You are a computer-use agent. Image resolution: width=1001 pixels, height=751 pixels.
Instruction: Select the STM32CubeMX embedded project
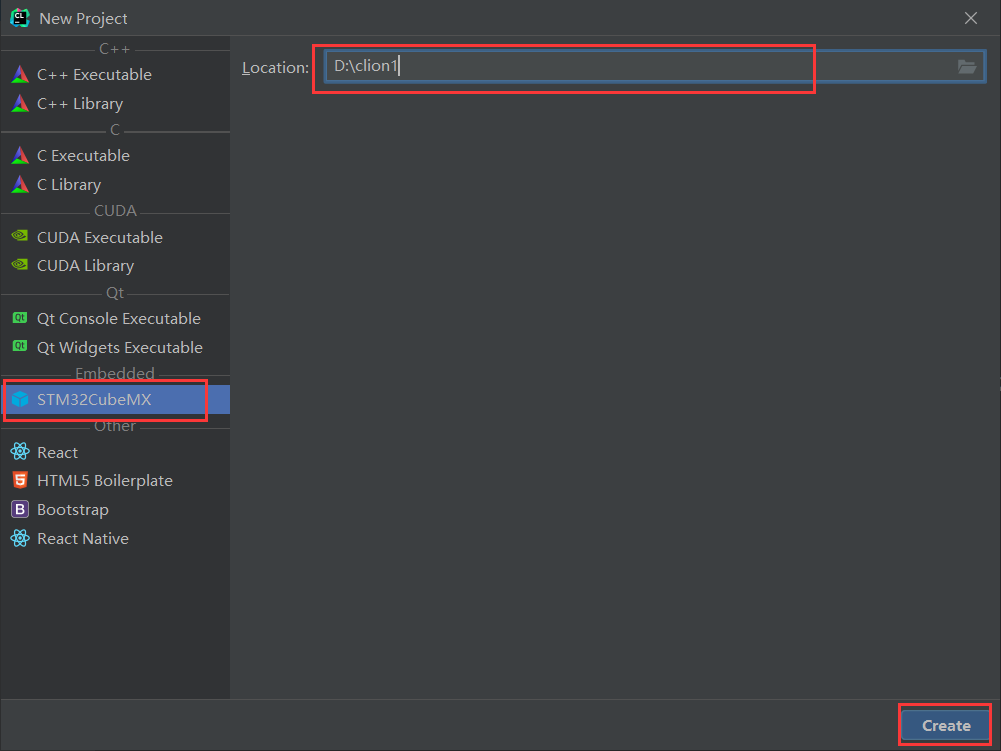(116, 399)
